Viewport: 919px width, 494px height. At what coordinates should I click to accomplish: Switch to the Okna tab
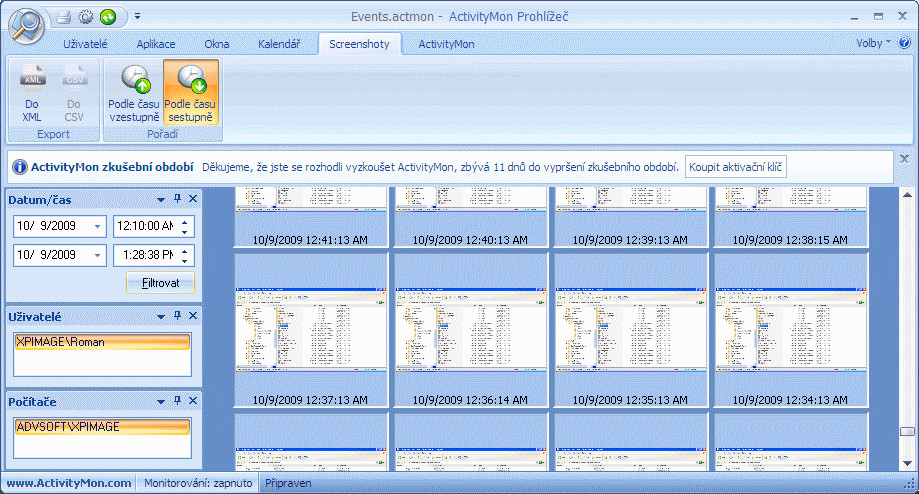click(x=217, y=44)
